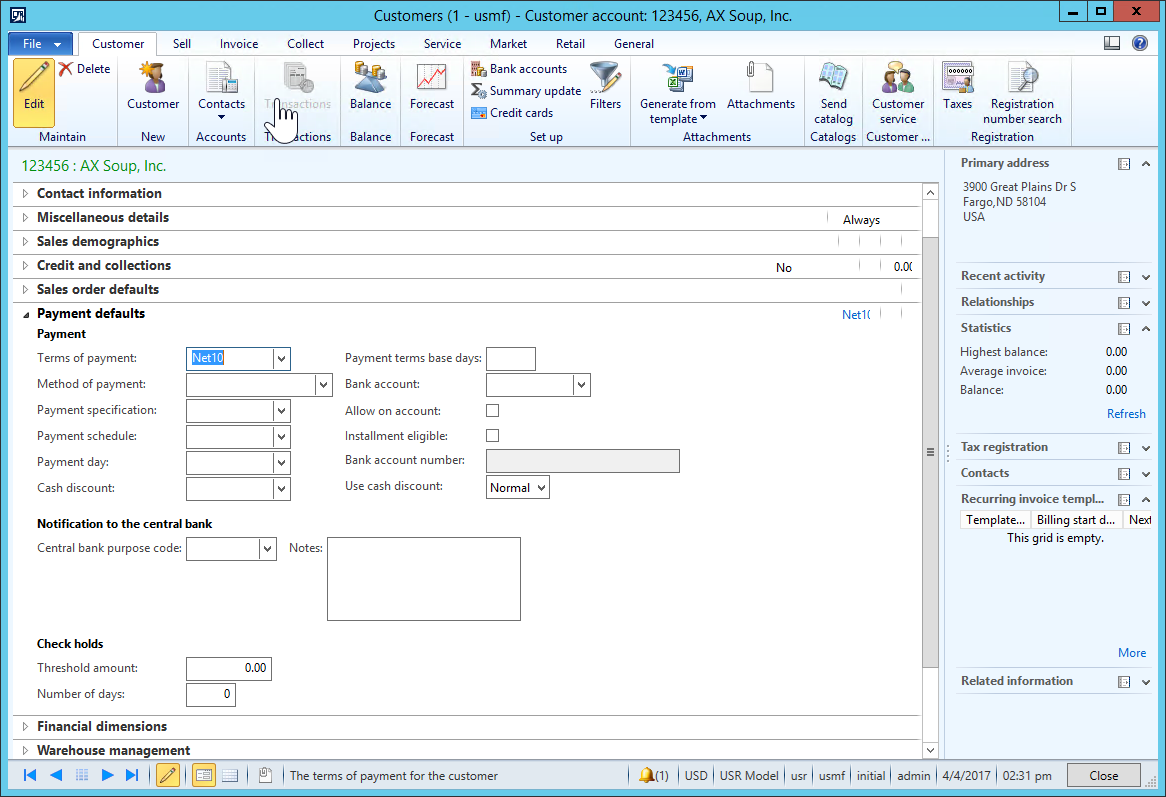Click Generate from template icon
Screen dimensions: 1166x797
677,93
